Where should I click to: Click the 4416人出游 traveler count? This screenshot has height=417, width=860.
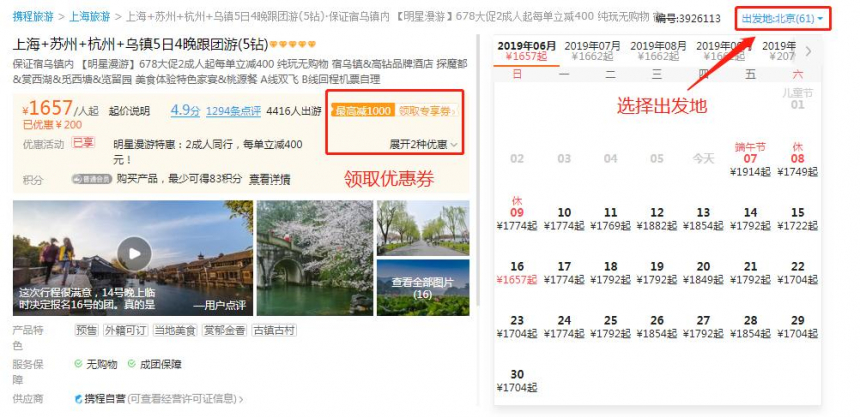[293, 111]
